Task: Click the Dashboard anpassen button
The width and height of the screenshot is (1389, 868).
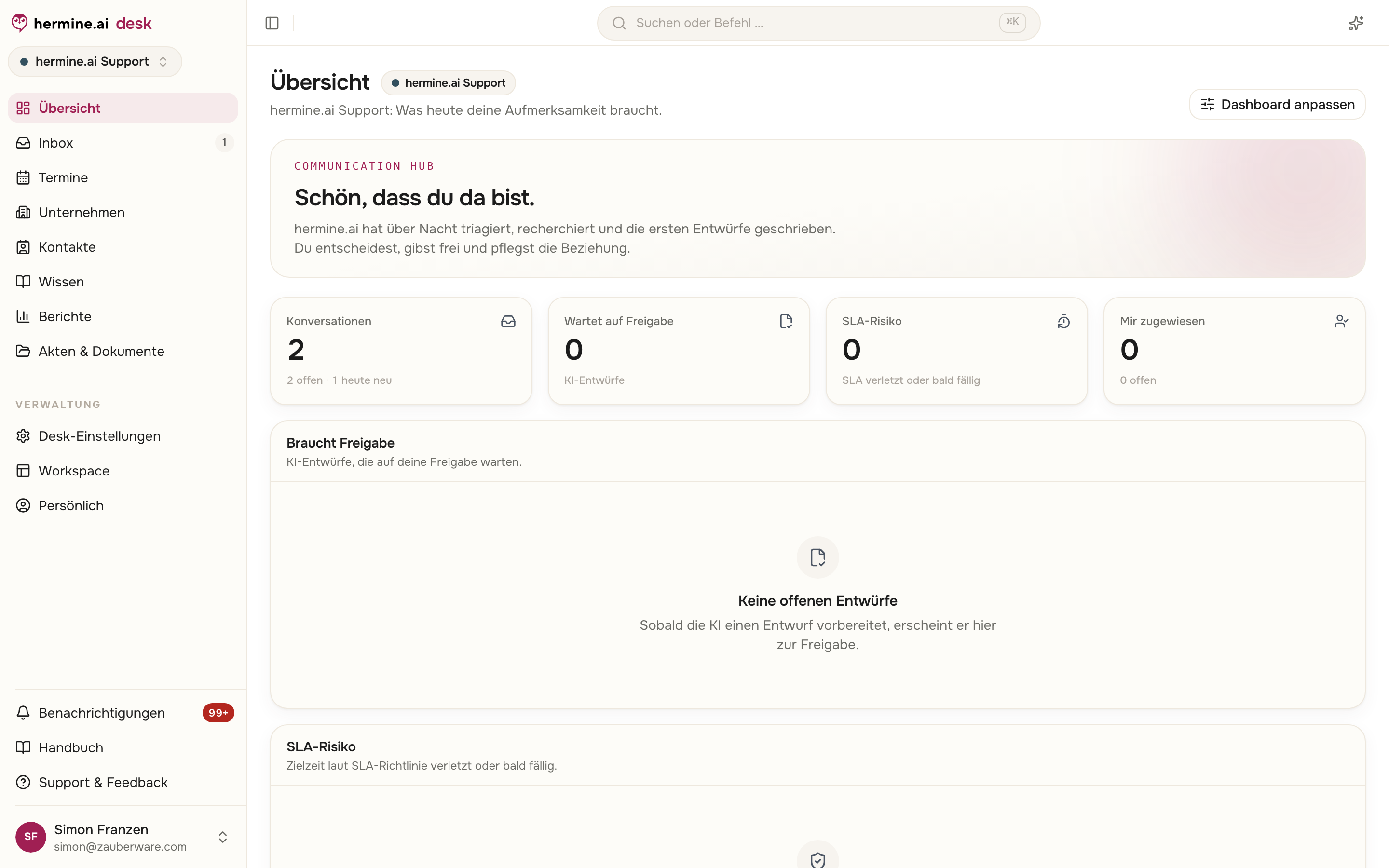Action: tap(1277, 105)
